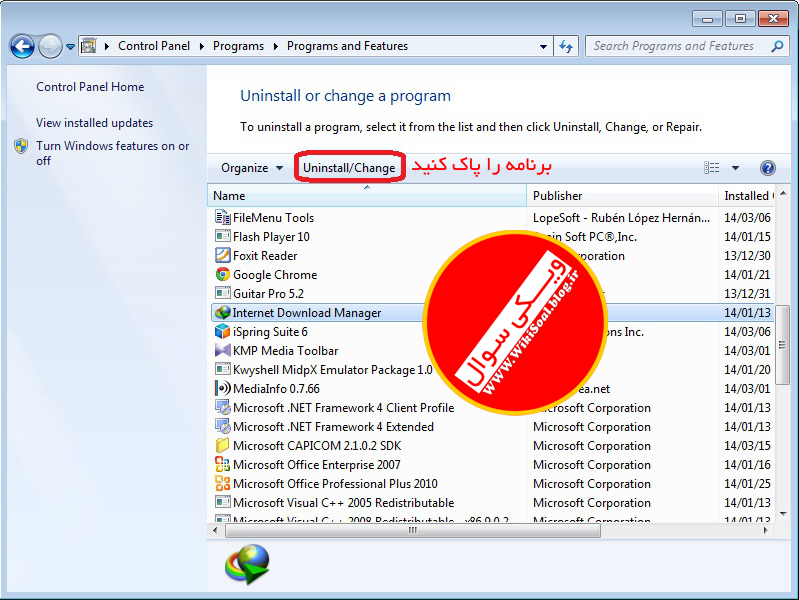The image size is (799, 600).
Task: Click the Internet Download Manager row icon
Action: point(222,312)
